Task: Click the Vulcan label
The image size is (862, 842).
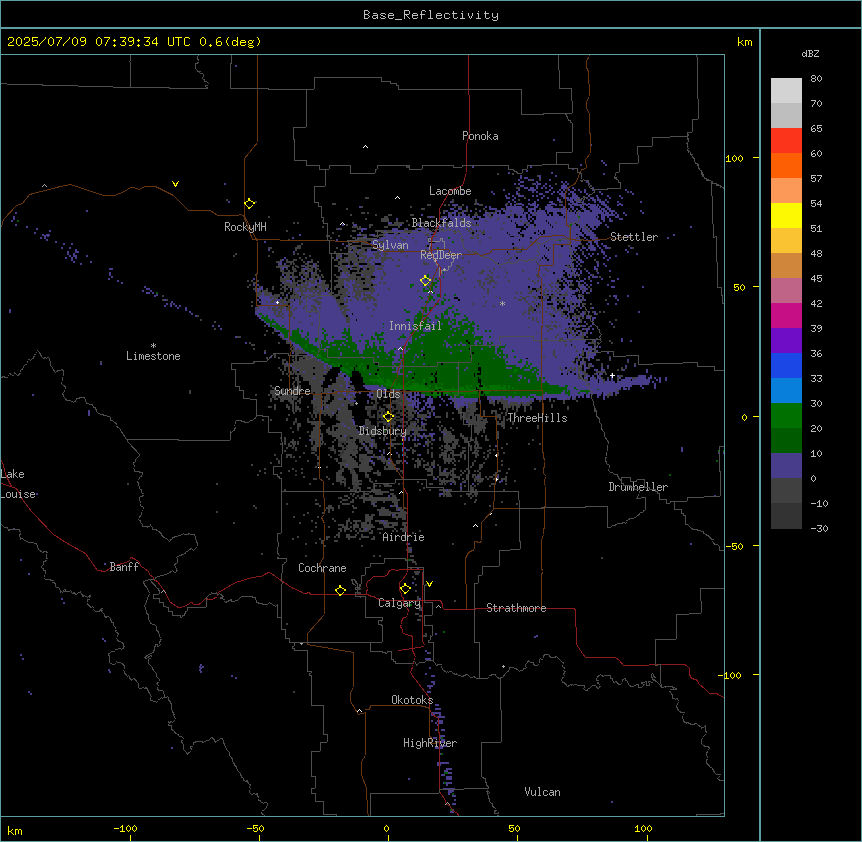Action: (x=542, y=792)
